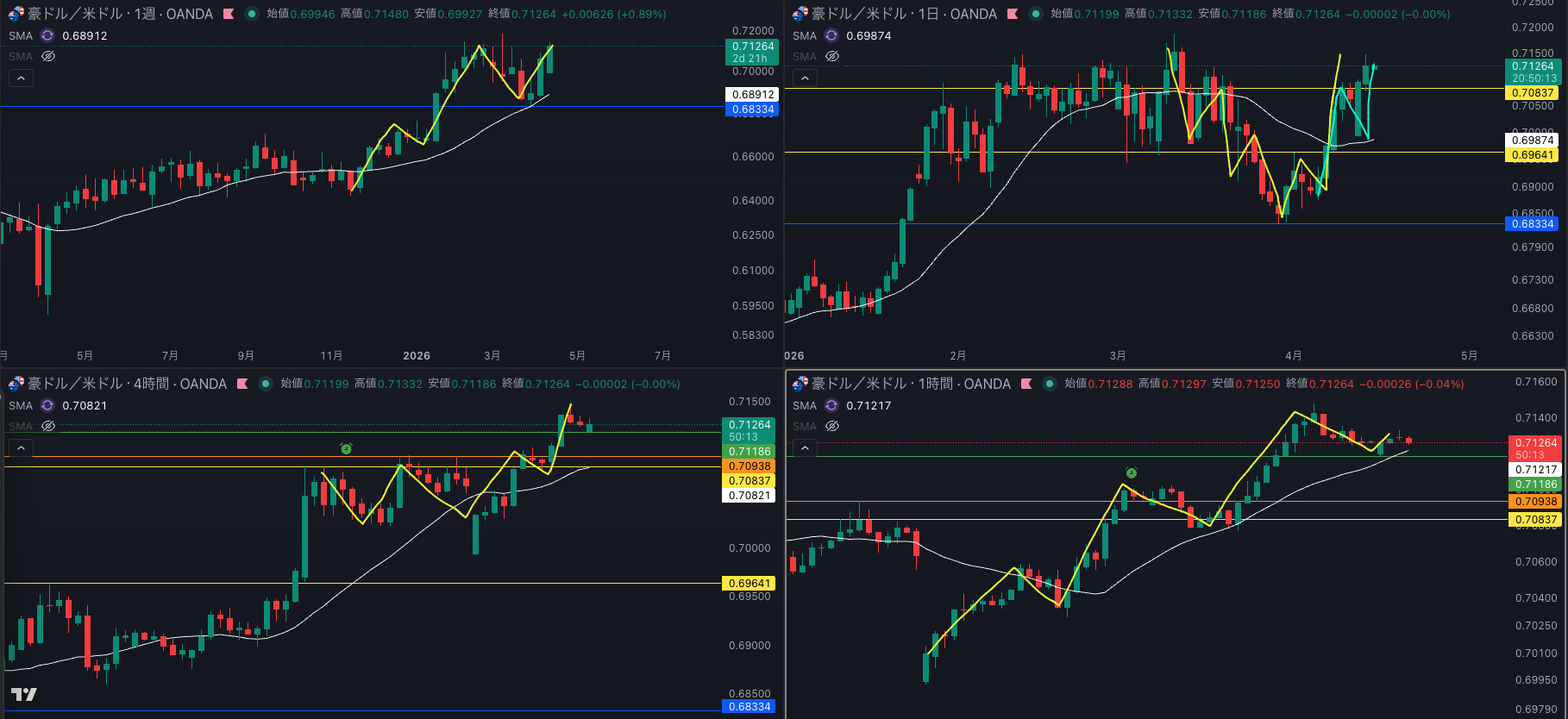Toggle hidden SMA eye icon on daily chart
This screenshot has height=719, width=1568.
(x=832, y=56)
